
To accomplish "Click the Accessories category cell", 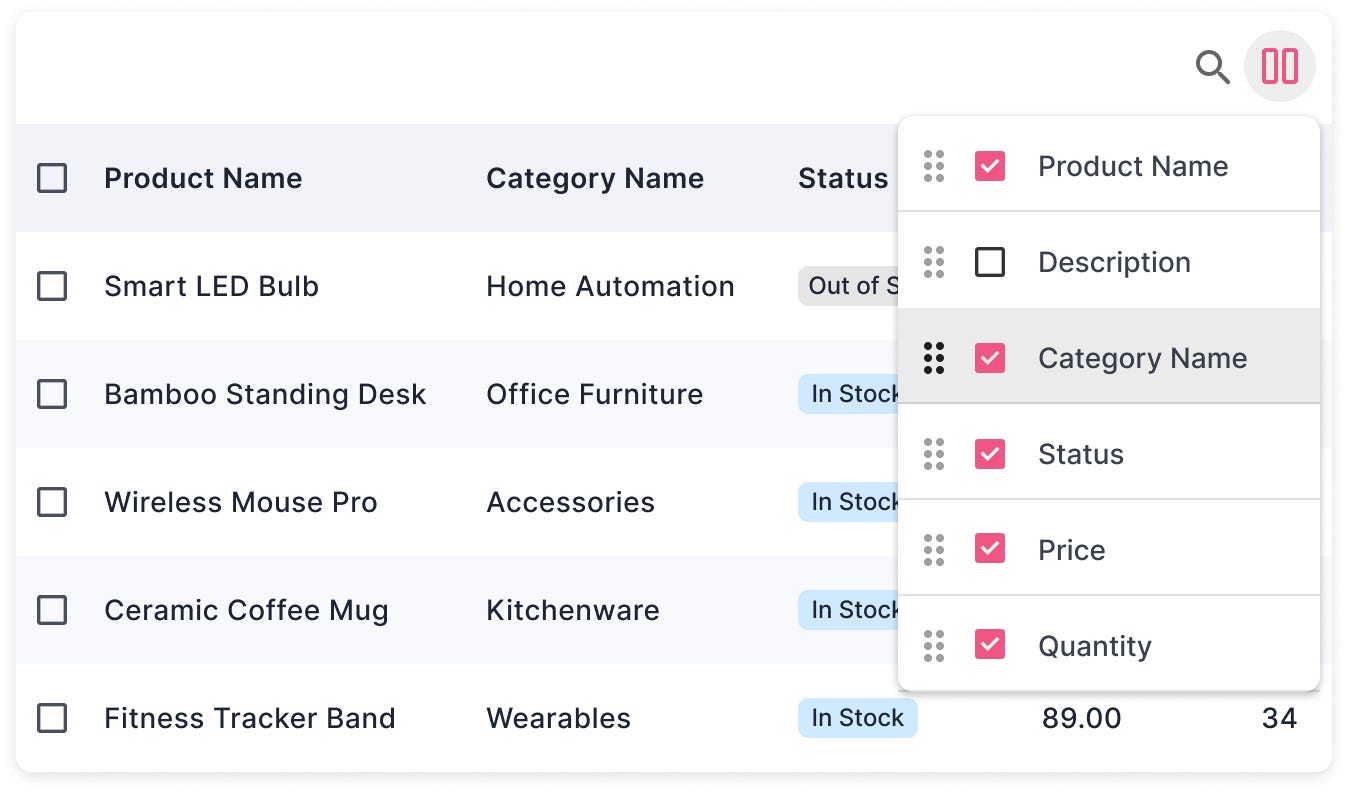I will tap(570, 502).
